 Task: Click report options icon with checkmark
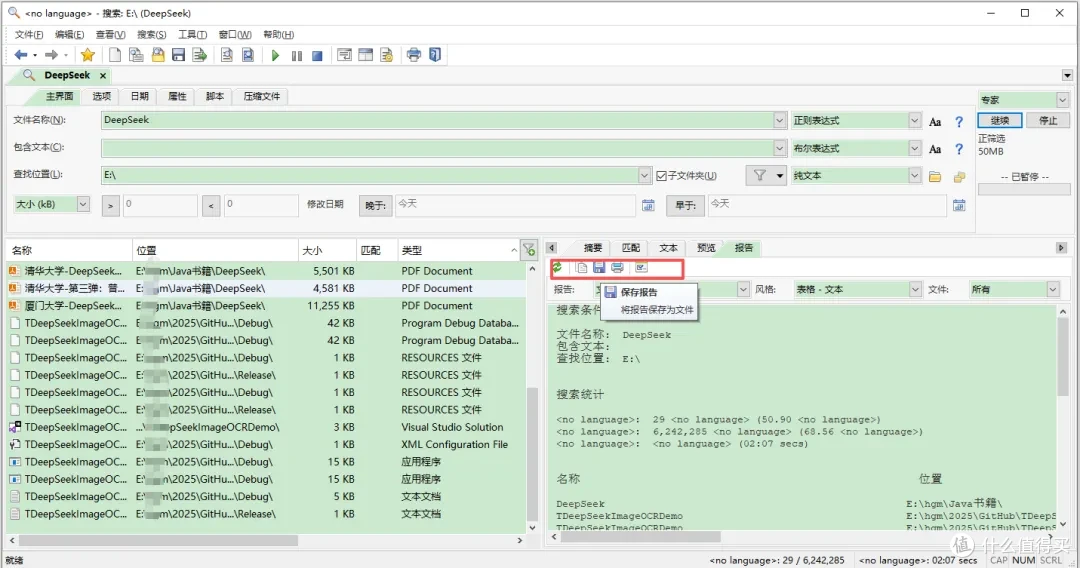point(641,268)
